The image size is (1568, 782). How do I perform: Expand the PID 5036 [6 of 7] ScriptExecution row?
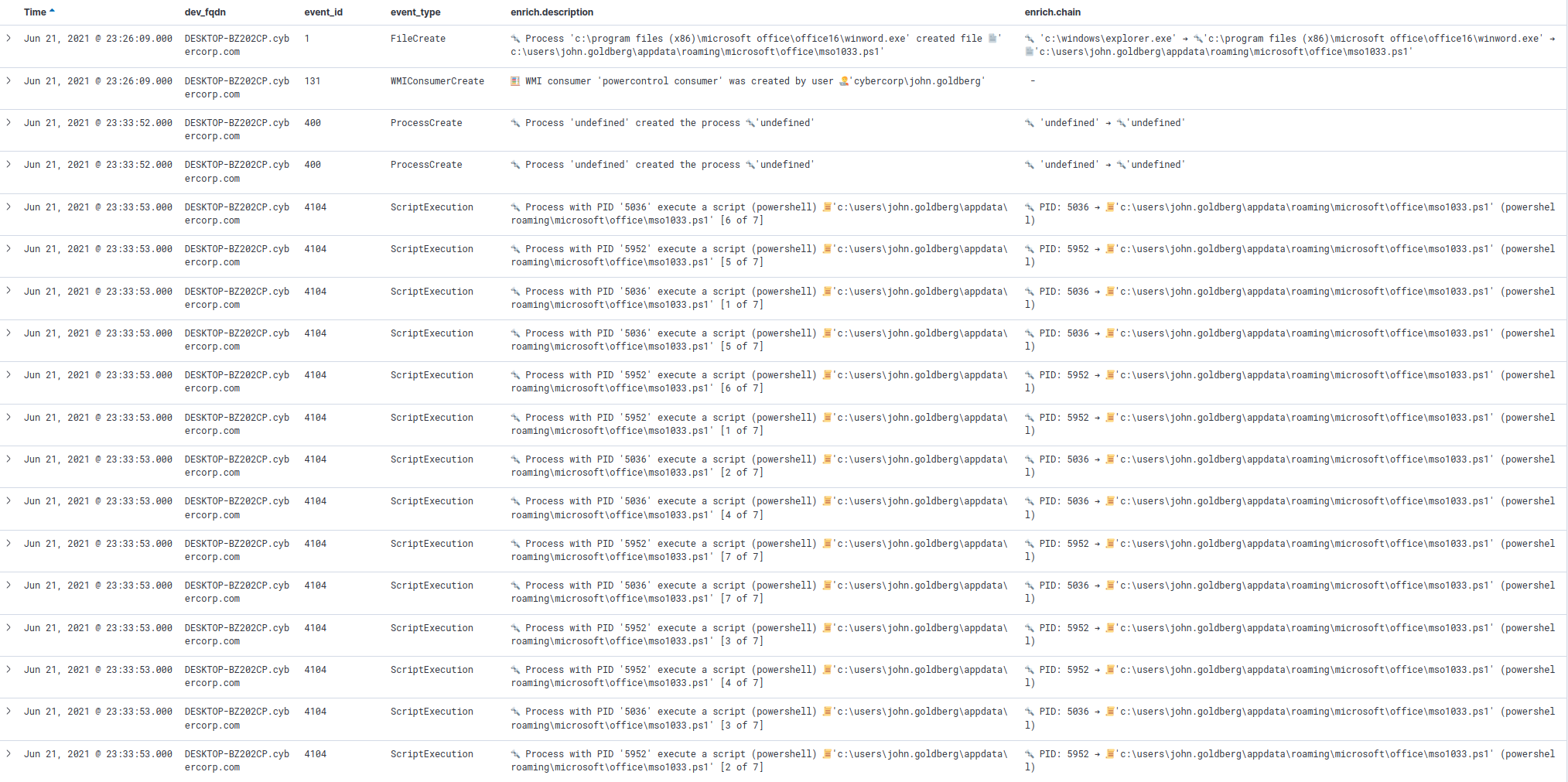(x=9, y=207)
